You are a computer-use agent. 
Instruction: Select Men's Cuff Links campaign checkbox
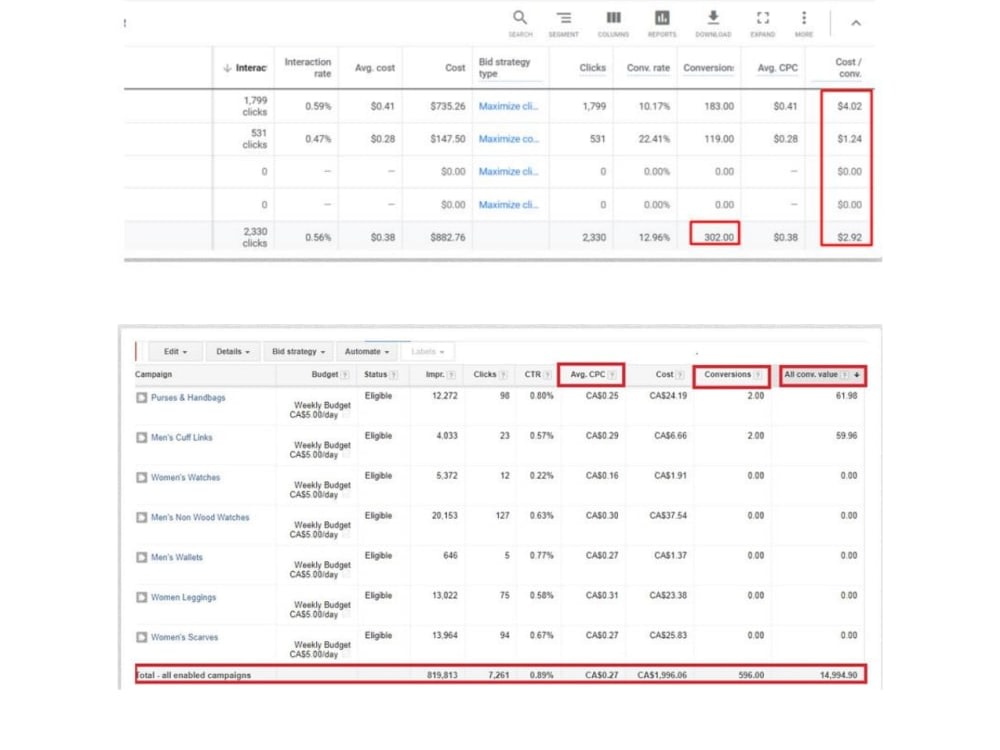(142, 438)
